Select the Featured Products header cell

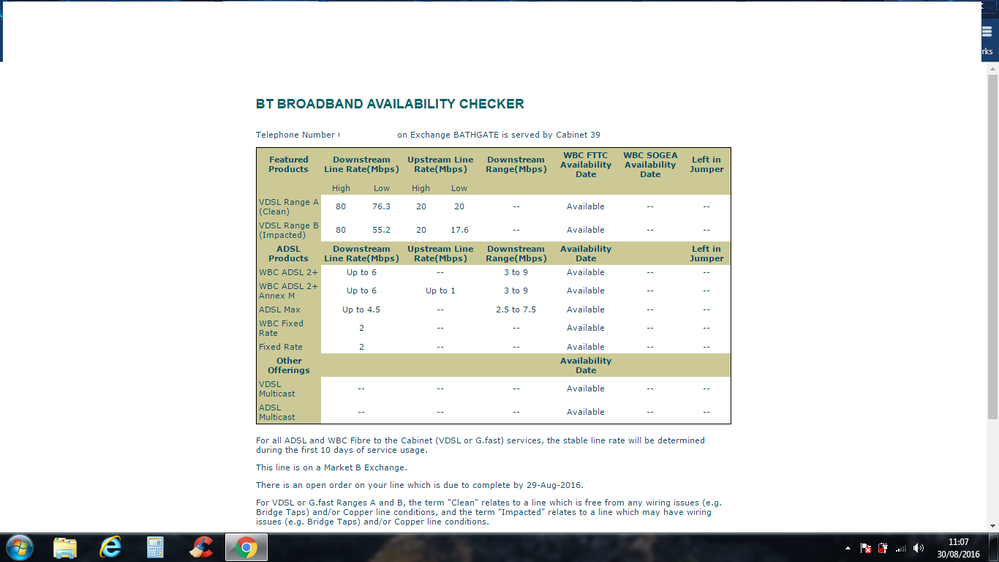pyautogui.click(x=288, y=164)
